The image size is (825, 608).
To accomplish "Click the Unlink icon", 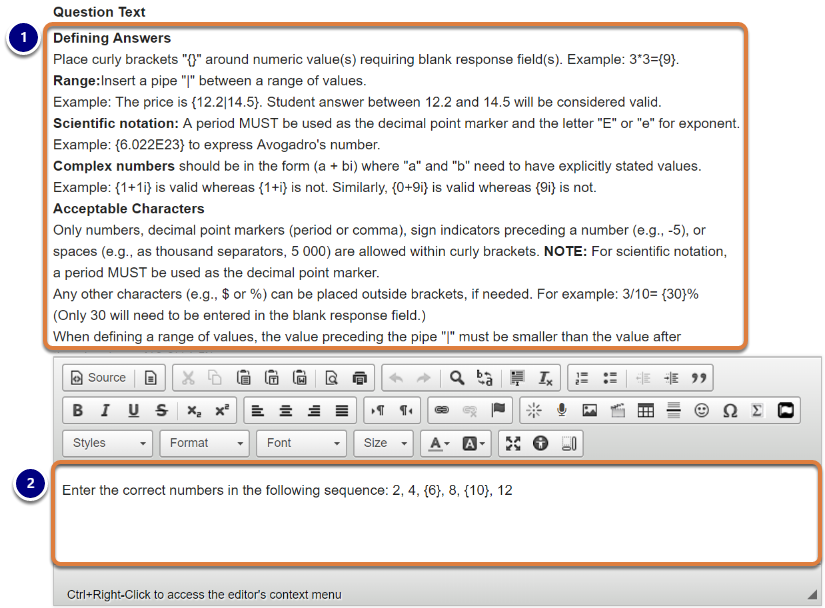I will 470,410.
